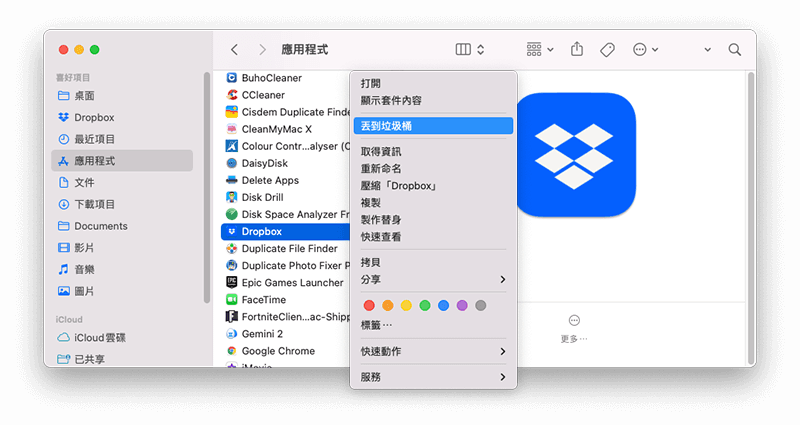Expand the 快速動作 submenu
The height and width of the screenshot is (425, 800).
click(433, 352)
